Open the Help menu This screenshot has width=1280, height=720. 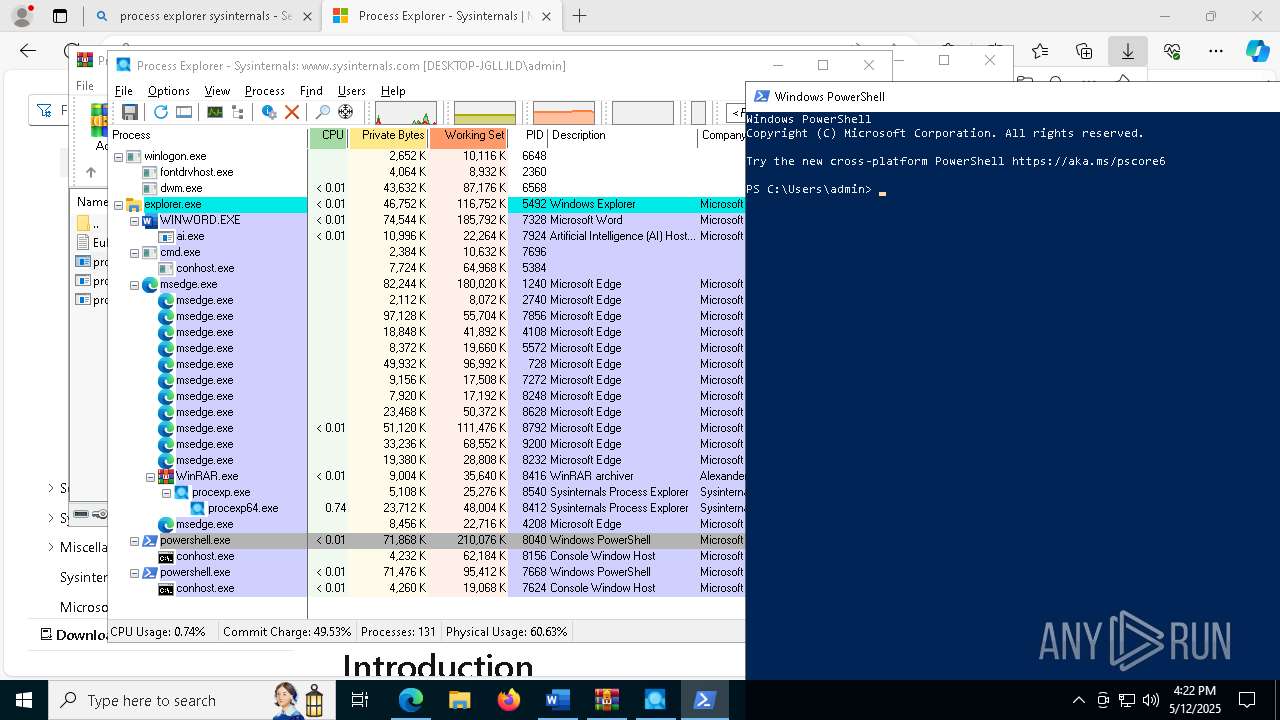click(393, 90)
